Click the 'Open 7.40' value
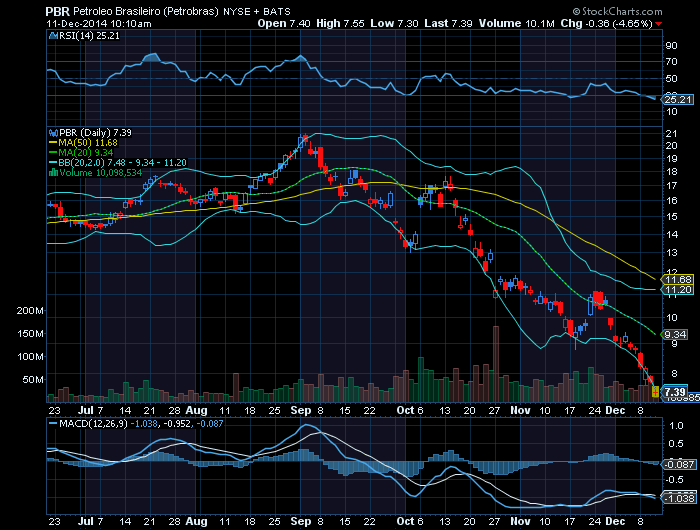The image size is (700, 530). (284, 23)
